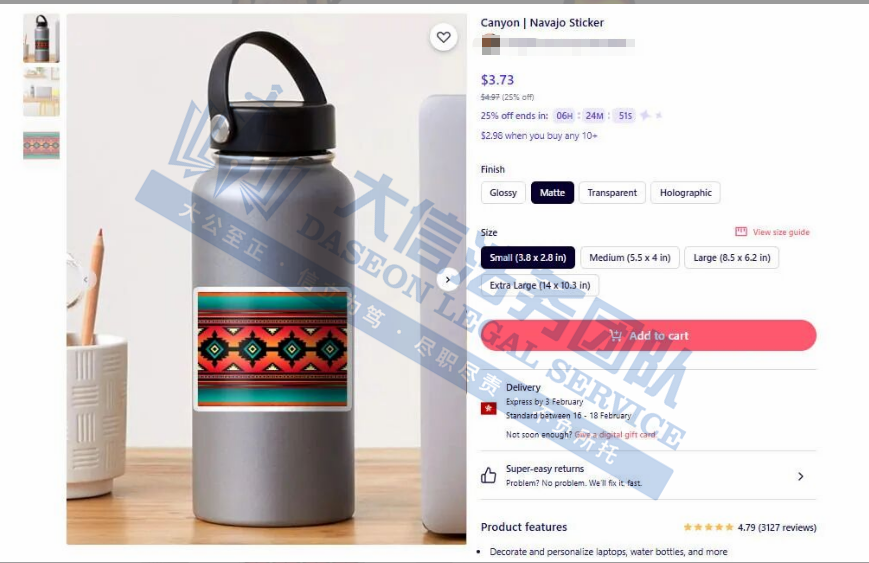Expand Super-easy returns with chevron arrow

click(800, 476)
